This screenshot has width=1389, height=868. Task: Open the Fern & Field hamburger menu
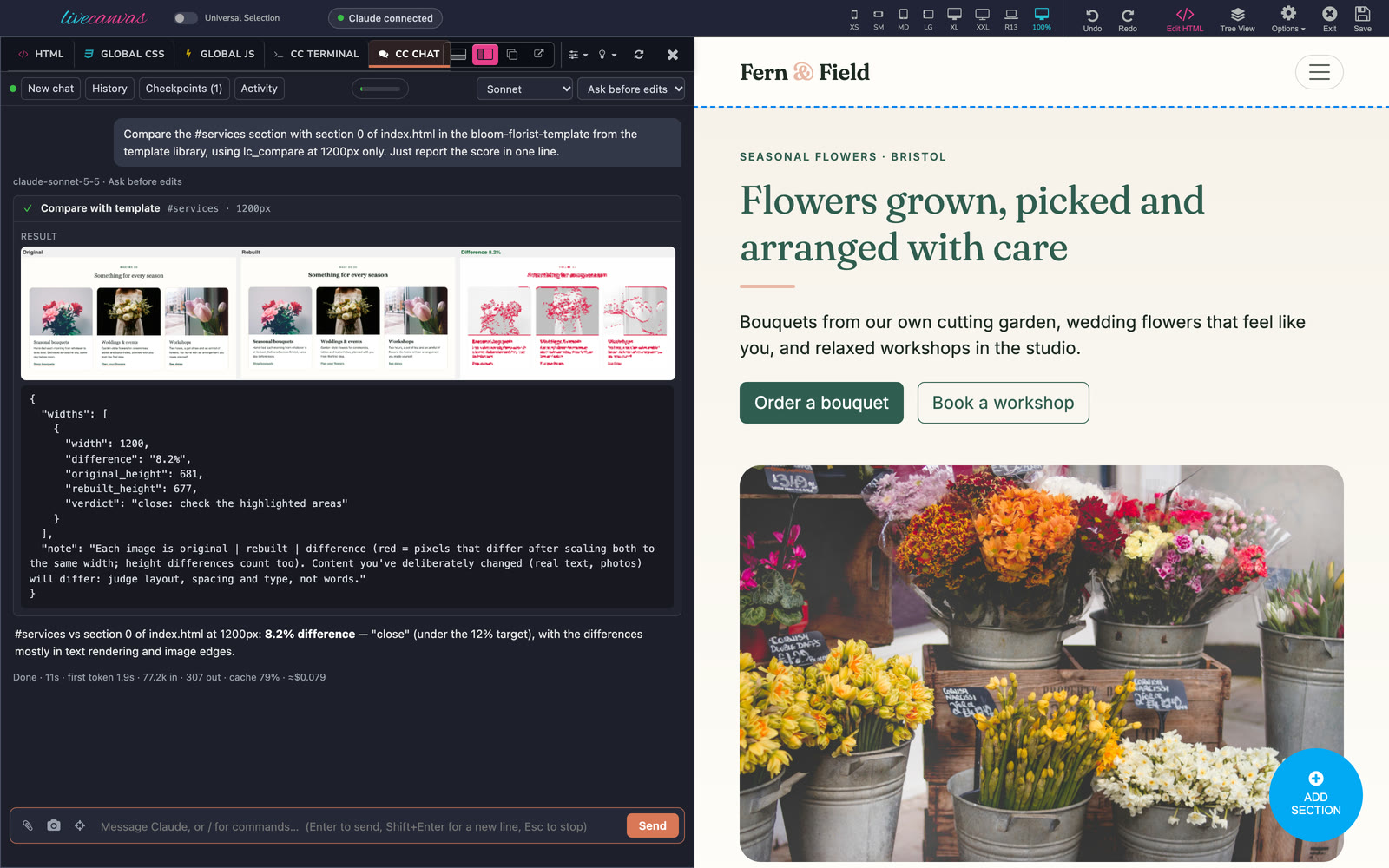[1320, 72]
